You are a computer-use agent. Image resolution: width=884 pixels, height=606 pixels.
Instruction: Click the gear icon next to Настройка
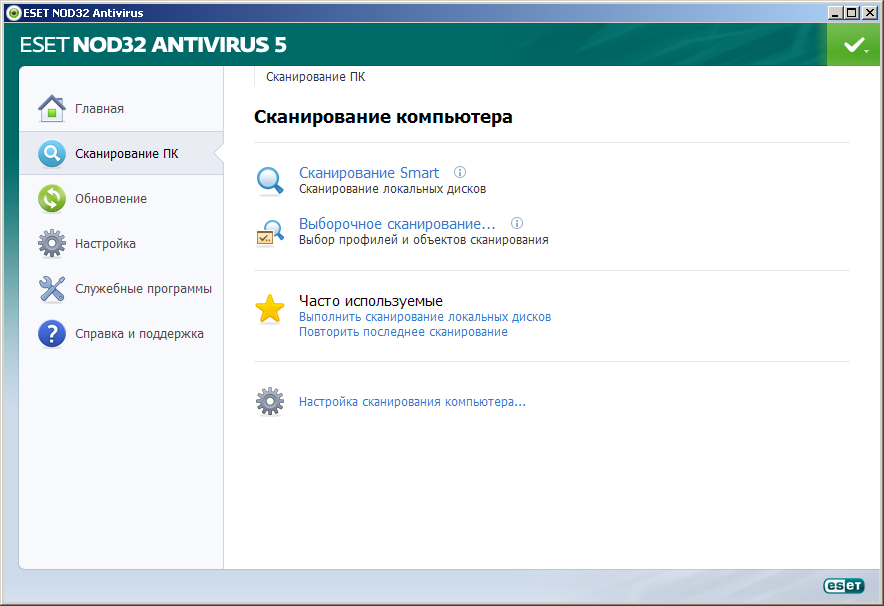(x=52, y=244)
